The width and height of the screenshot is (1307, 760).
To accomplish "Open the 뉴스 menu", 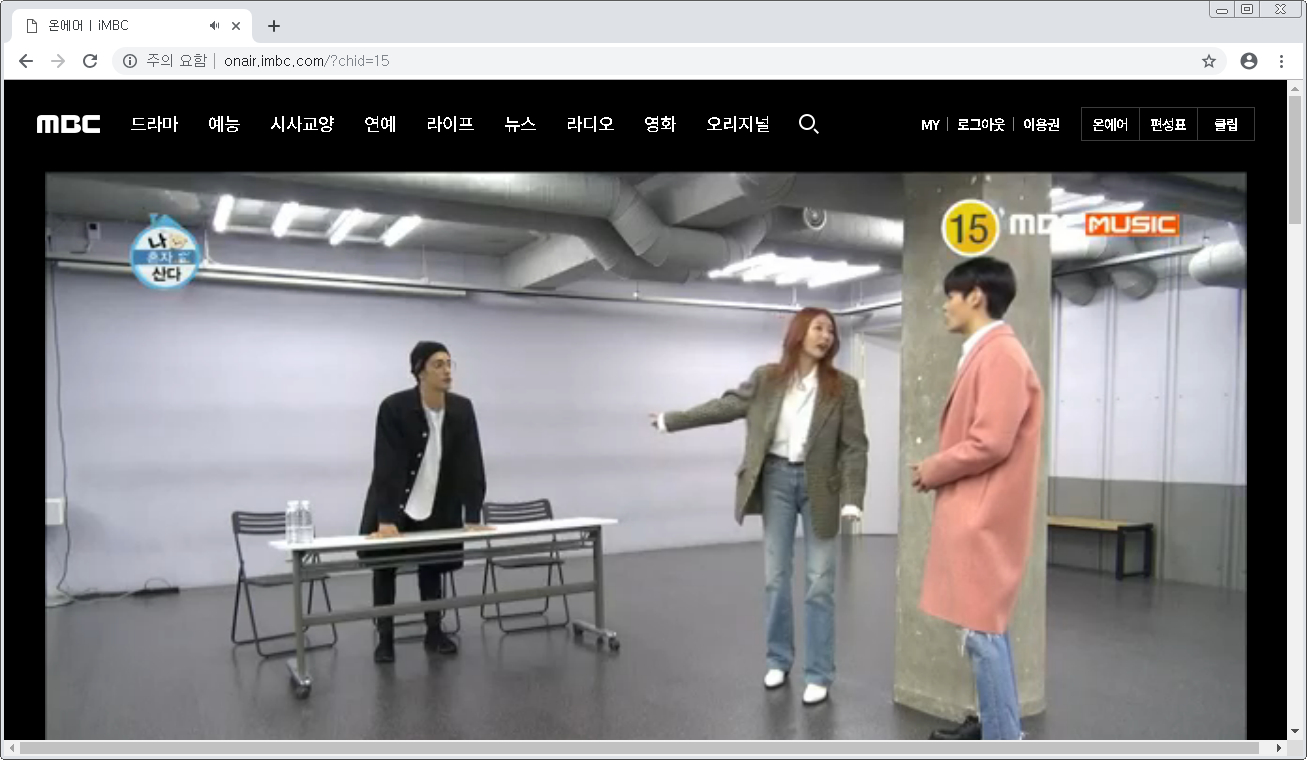I will pyautogui.click(x=520, y=124).
